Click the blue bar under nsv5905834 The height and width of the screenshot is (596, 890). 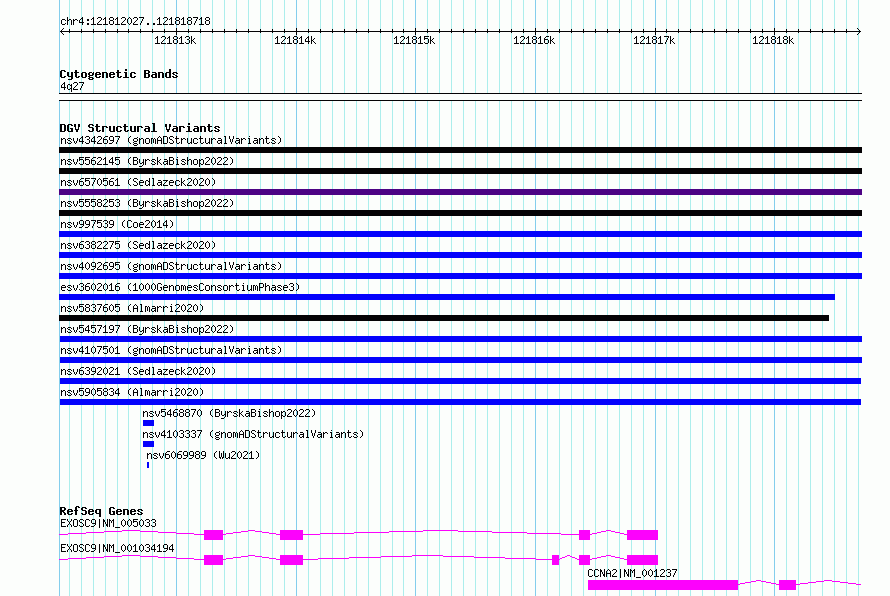pyautogui.click(x=460, y=402)
